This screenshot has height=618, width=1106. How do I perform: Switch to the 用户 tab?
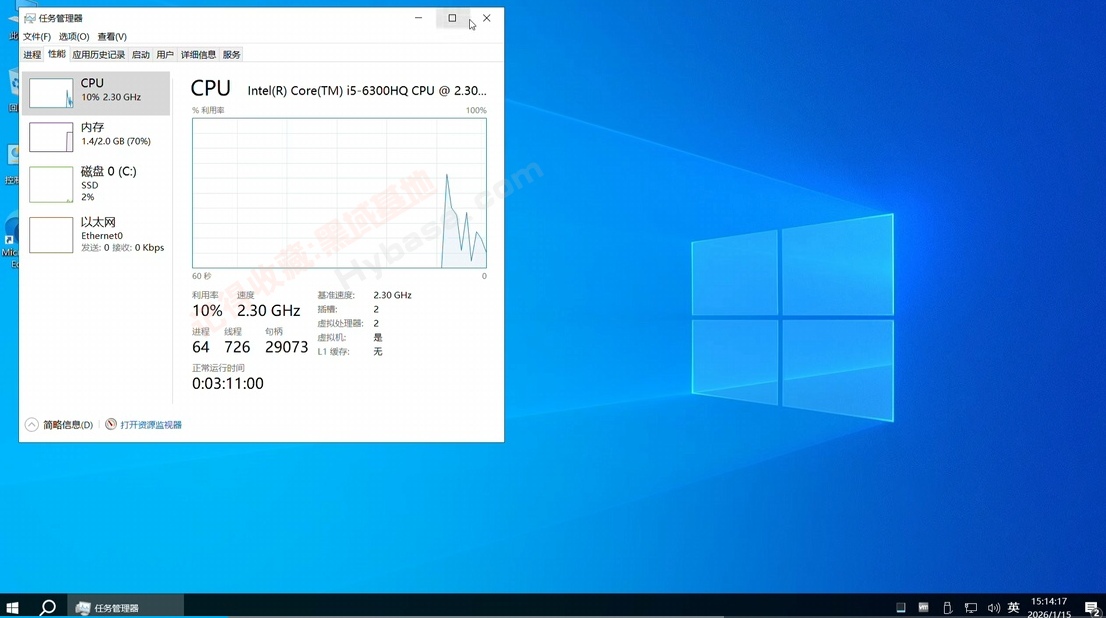click(165, 55)
